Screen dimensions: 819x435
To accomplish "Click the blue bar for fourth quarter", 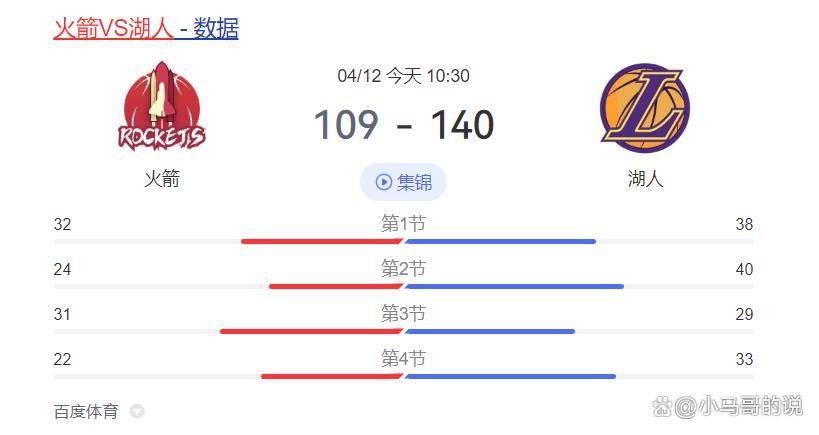I will [510, 376].
